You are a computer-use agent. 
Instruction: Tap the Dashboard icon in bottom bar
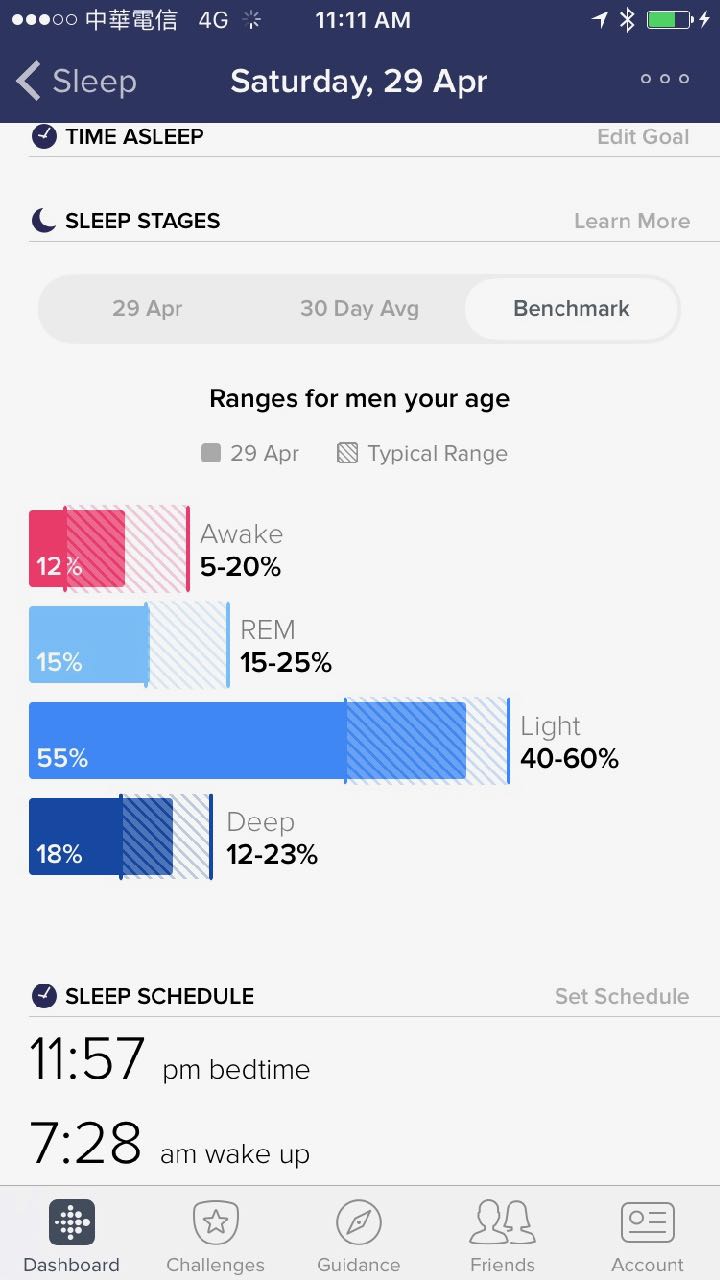(x=71, y=1223)
